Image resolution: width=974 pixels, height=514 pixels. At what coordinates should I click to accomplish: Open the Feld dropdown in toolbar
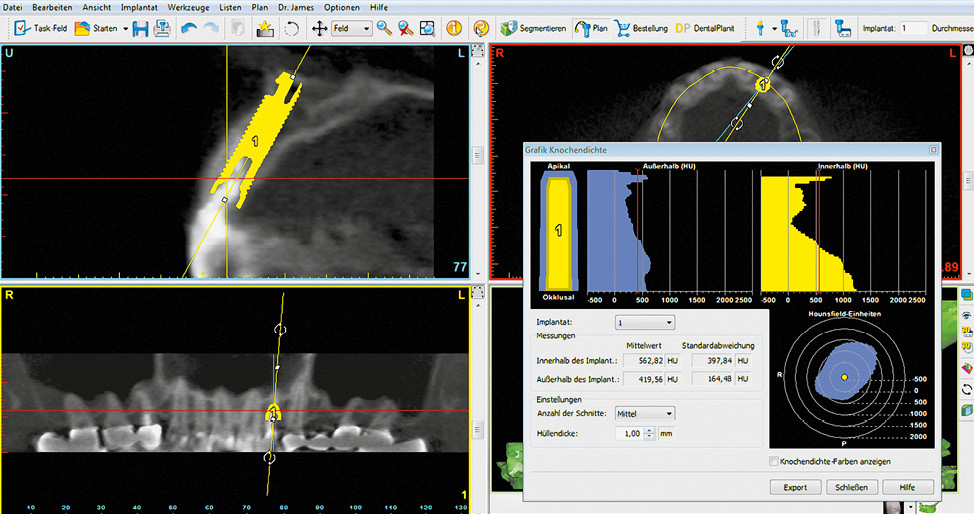[352, 29]
